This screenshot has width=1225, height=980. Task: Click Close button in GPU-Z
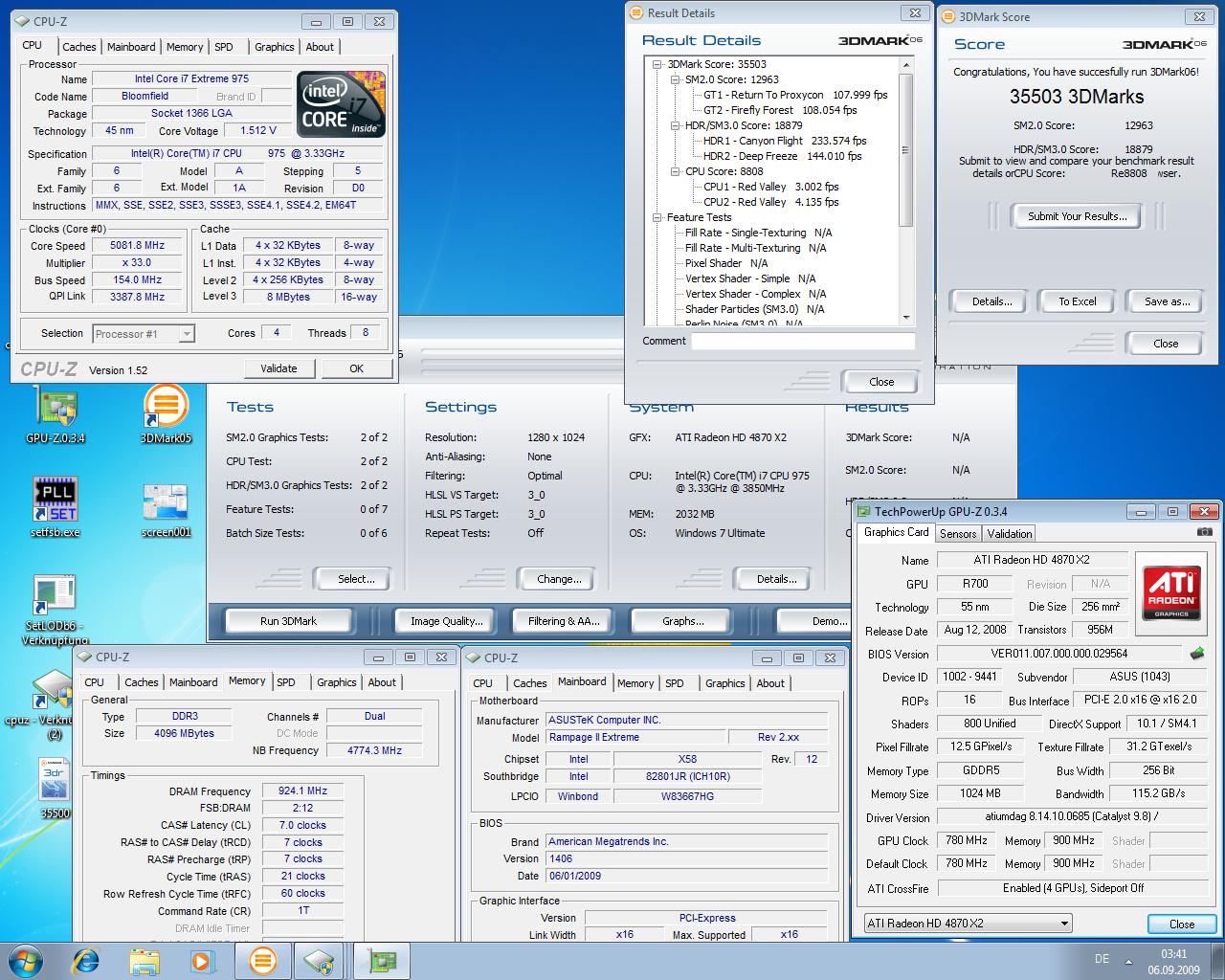[x=1181, y=924]
